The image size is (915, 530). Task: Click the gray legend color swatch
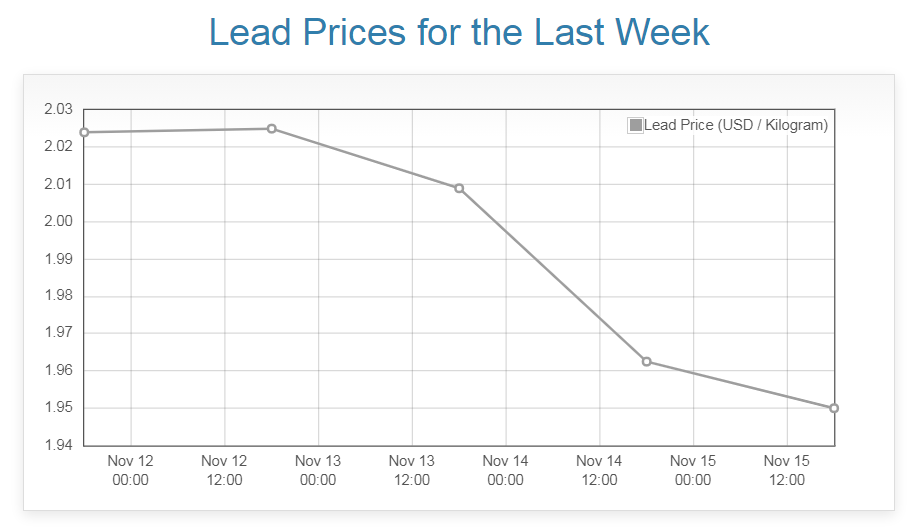pyautogui.click(x=635, y=125)
